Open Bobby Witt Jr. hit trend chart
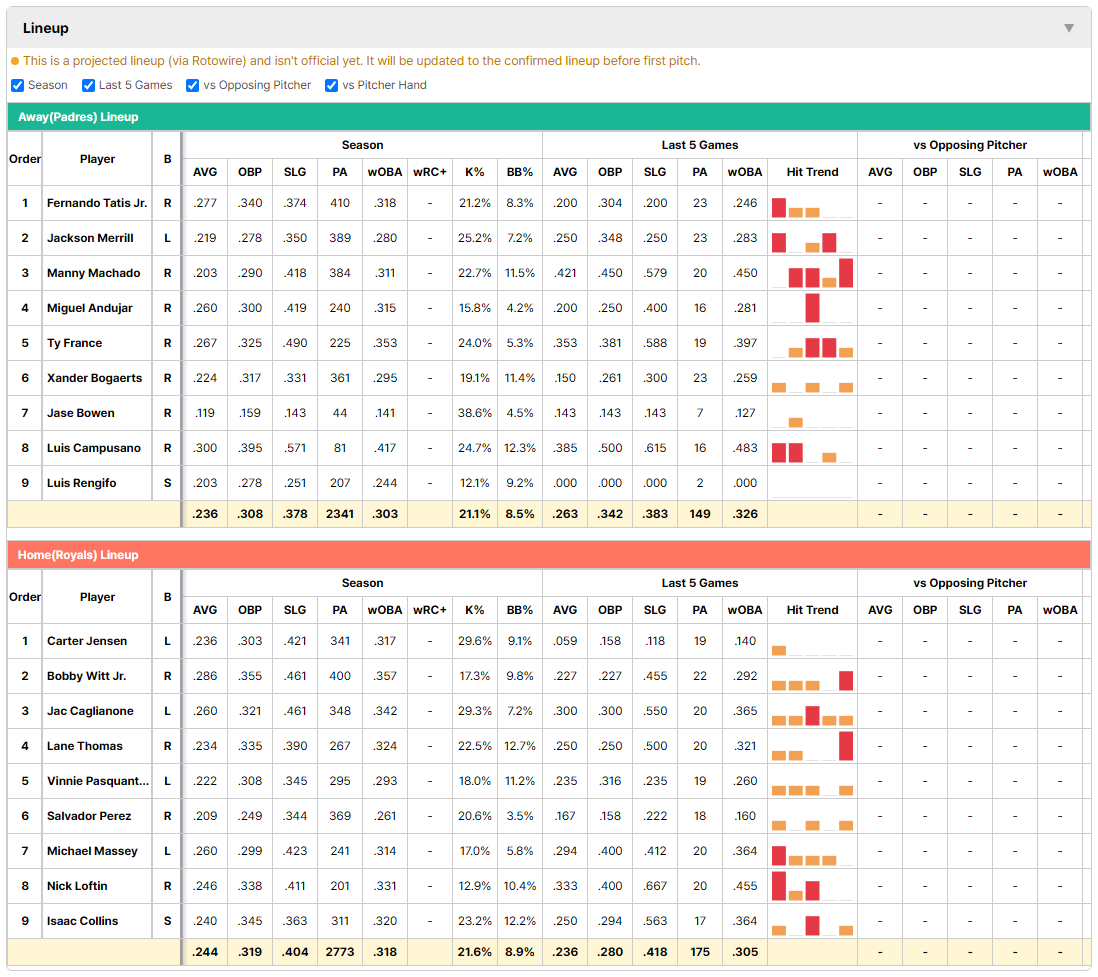The width and height of the screenshot is (1098, 977). tap(812, 676)
